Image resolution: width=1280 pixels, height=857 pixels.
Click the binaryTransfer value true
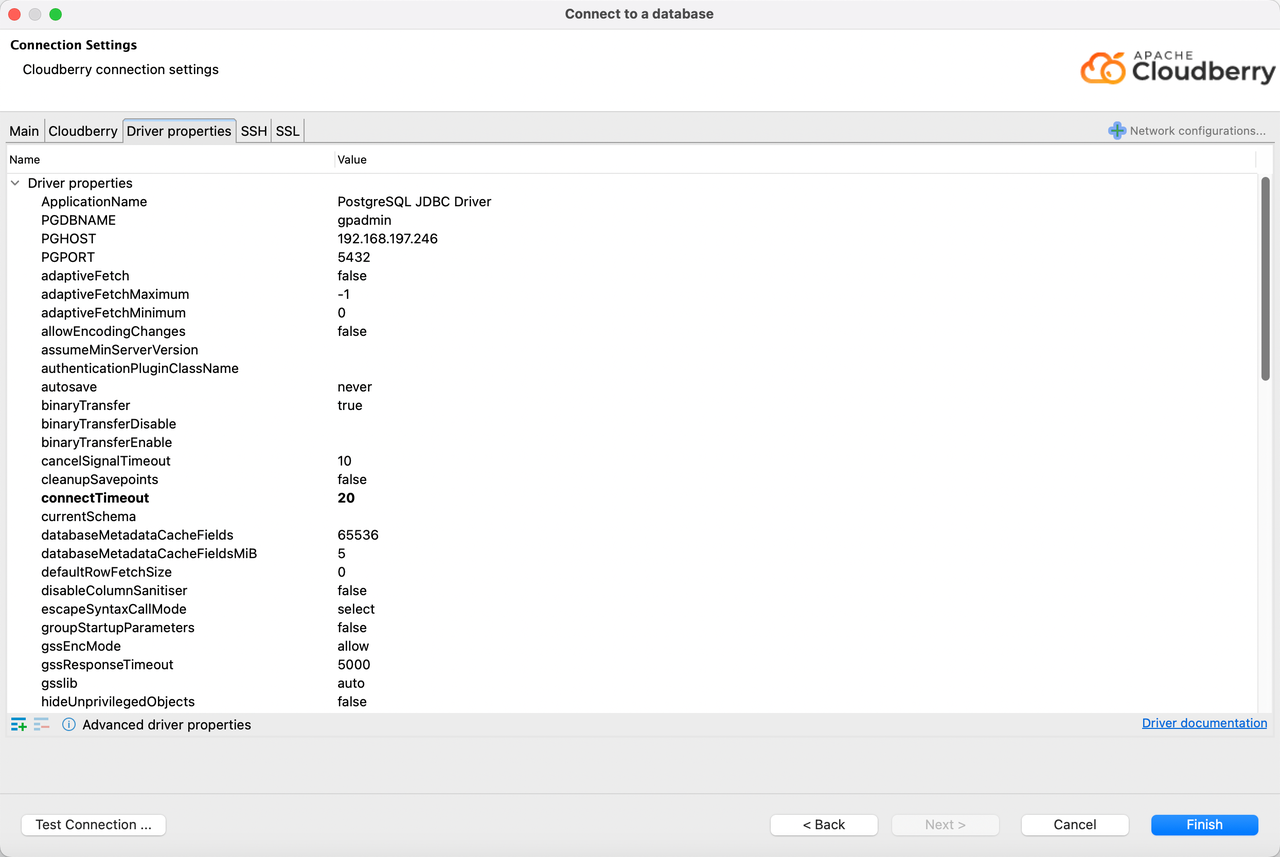point(350,405)
